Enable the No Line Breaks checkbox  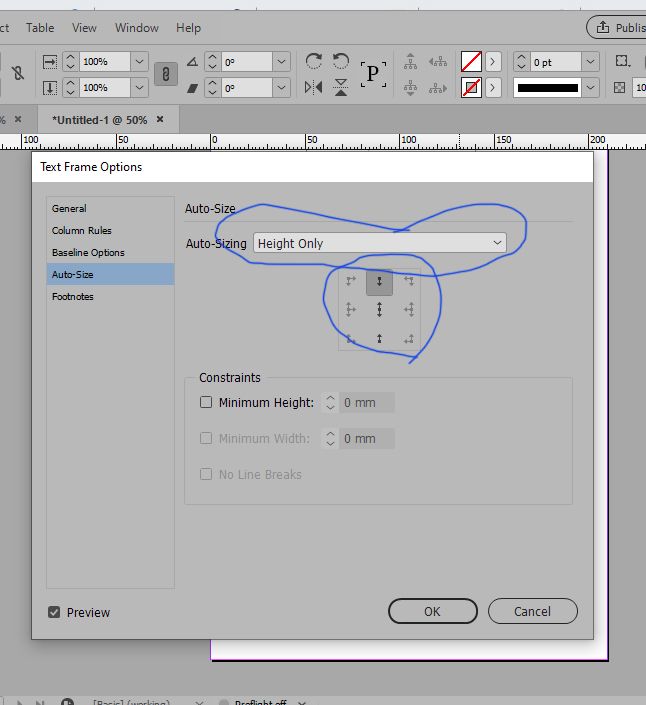pos(206,474)
